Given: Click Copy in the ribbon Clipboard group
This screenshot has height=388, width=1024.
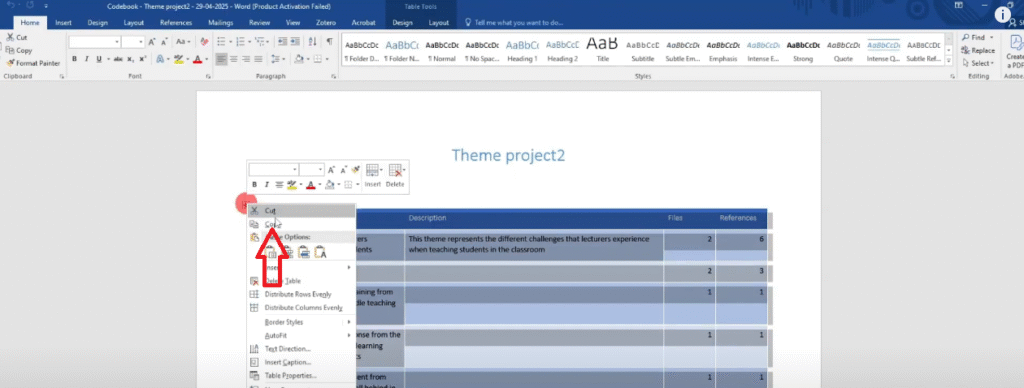Looking at the screenshot, I should (18, 50).
